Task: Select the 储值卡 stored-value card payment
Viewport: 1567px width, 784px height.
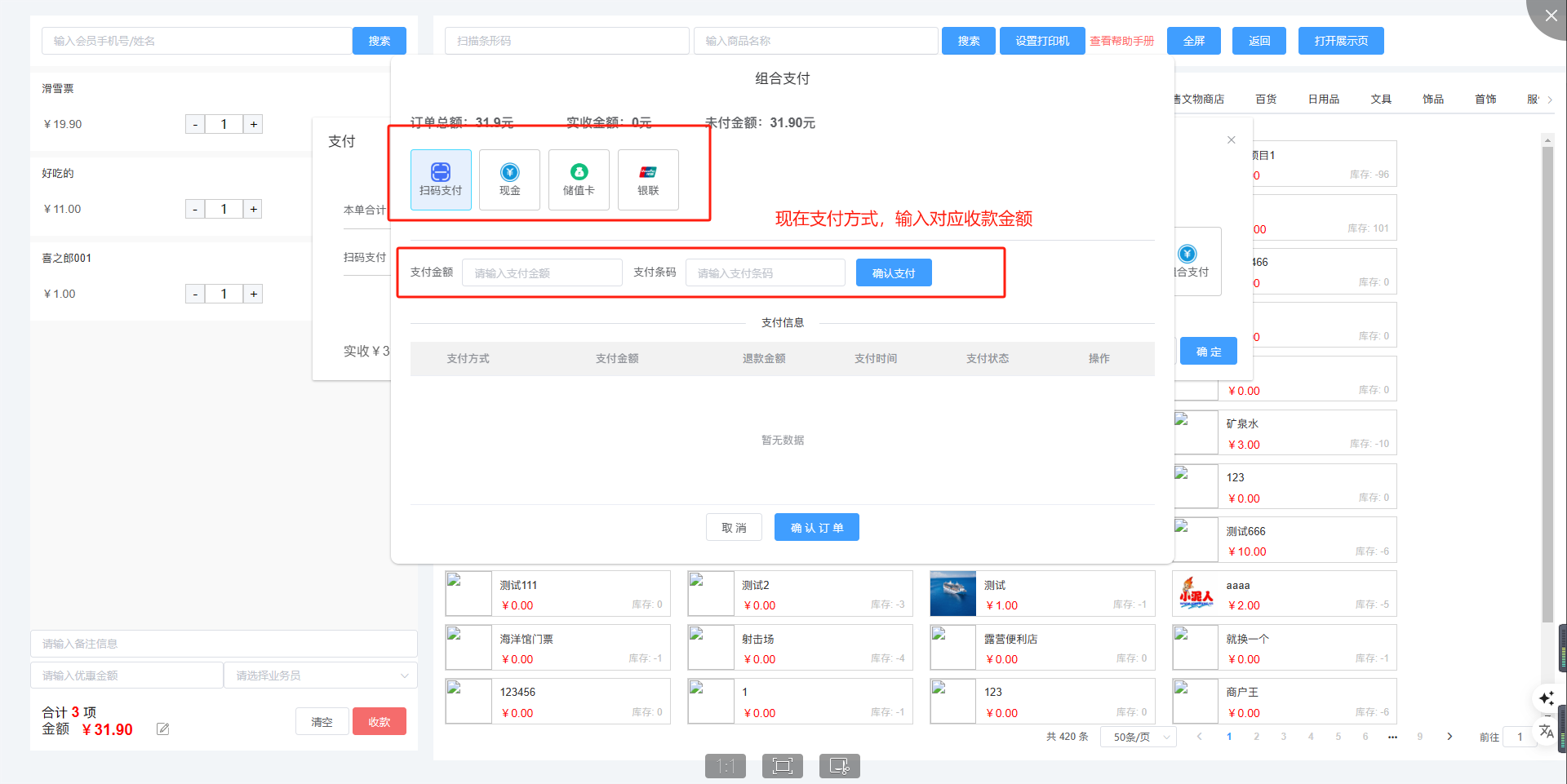Action: (579, 179)
